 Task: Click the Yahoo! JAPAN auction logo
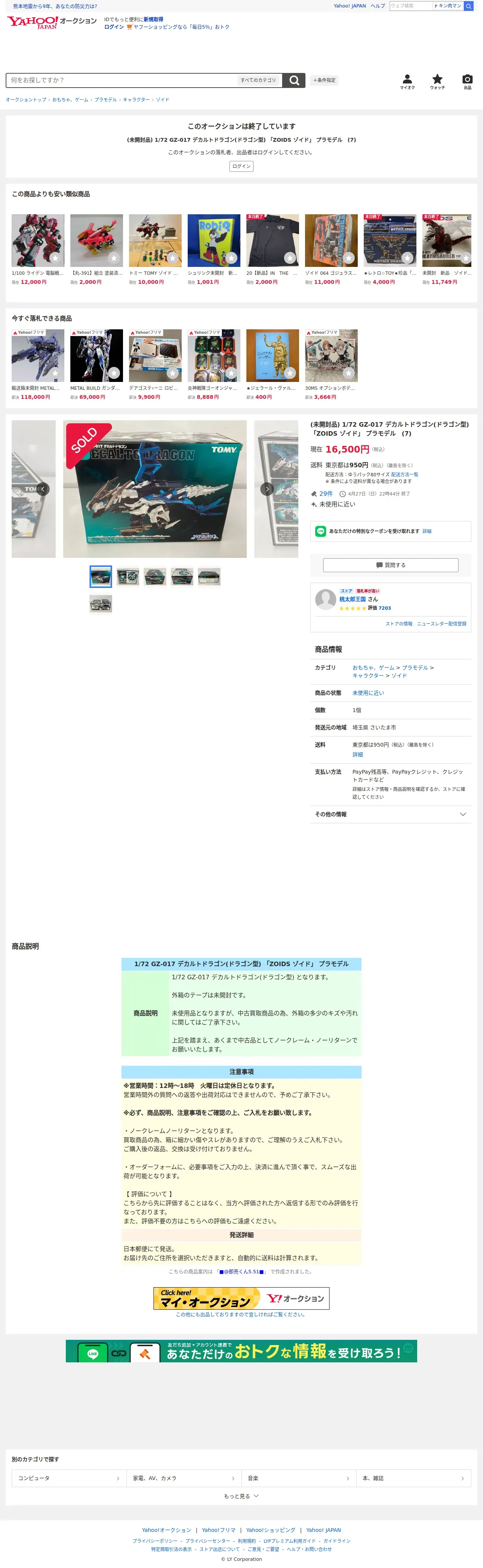pyautogui.click(x=52, y=23)
